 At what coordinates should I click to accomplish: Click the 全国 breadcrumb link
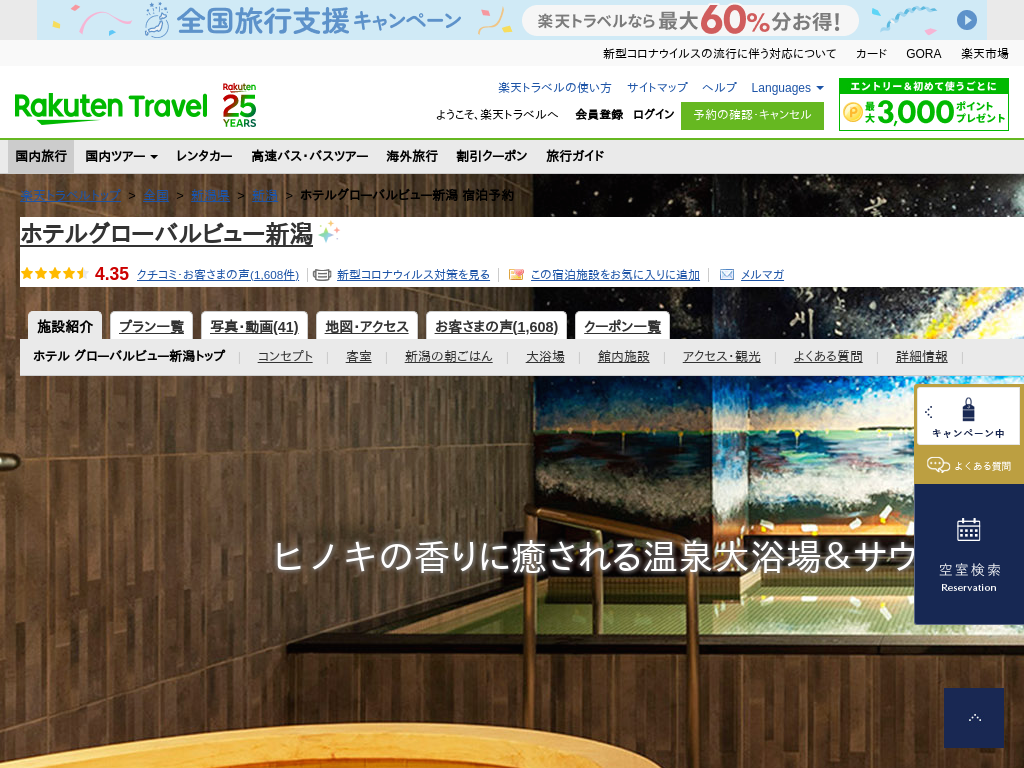coord(156,195)
